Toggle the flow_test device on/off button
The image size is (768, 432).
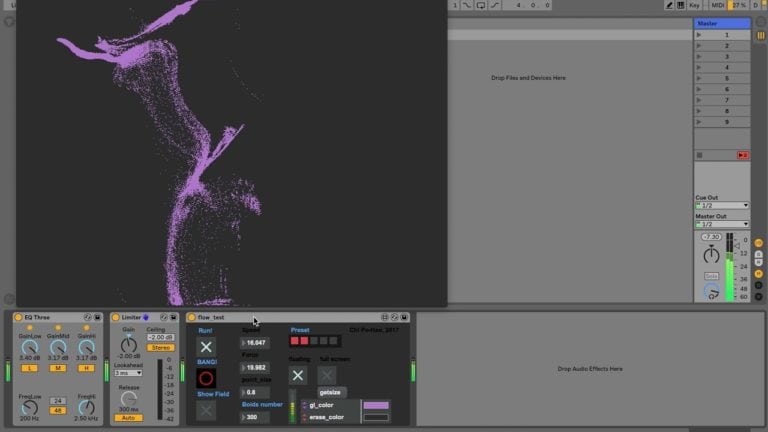tap(192, 317)
